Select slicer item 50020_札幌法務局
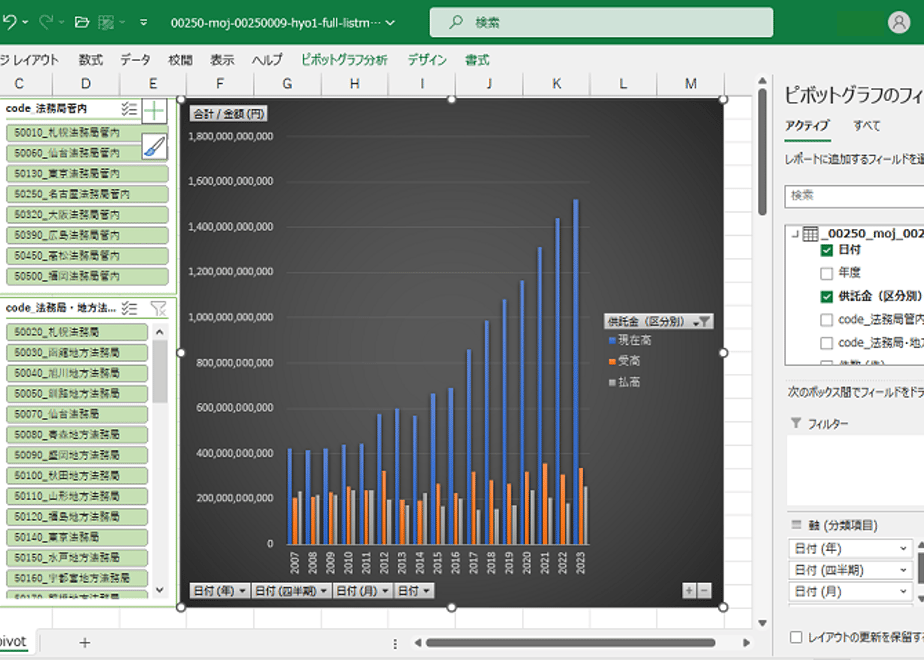The width and height of the screenshot is (924, 660). click(x=77, y=332)
